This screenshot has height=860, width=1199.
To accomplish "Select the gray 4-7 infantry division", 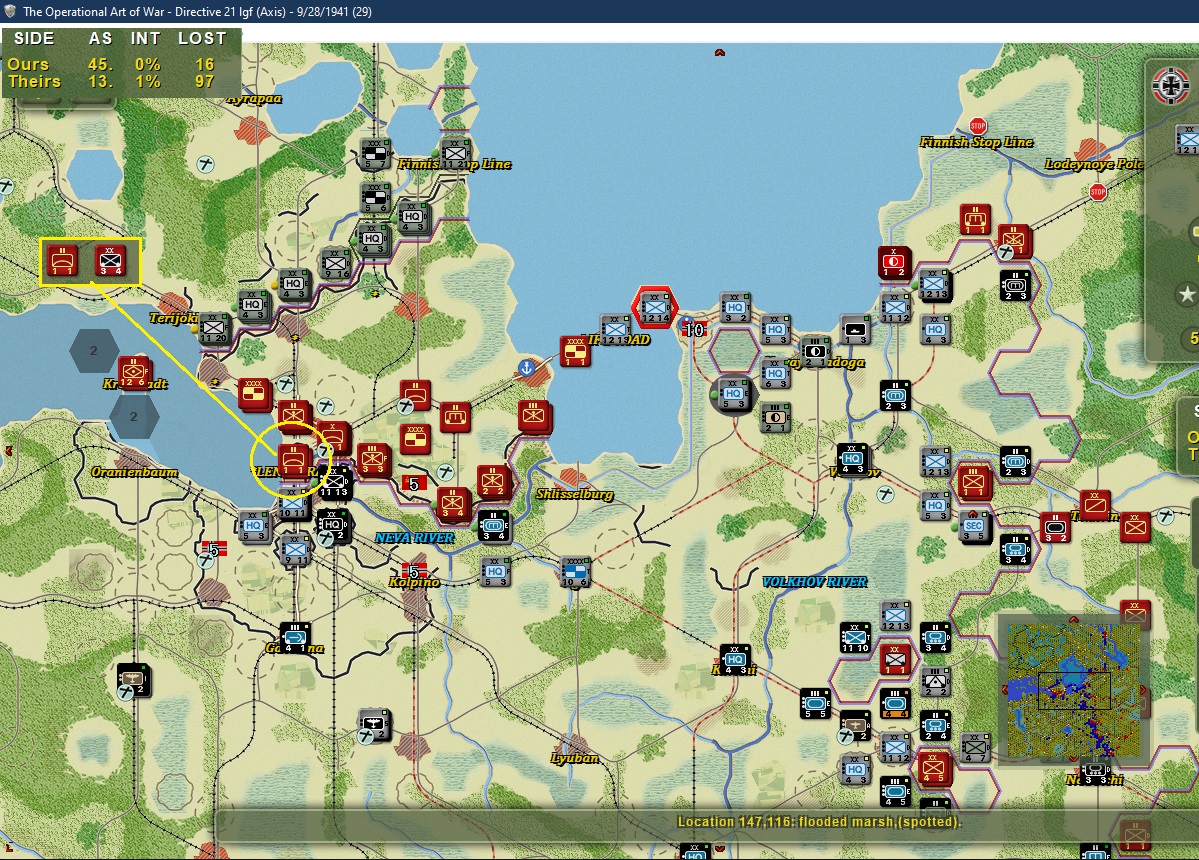I will pyautogui.click(x=975, y=748).
